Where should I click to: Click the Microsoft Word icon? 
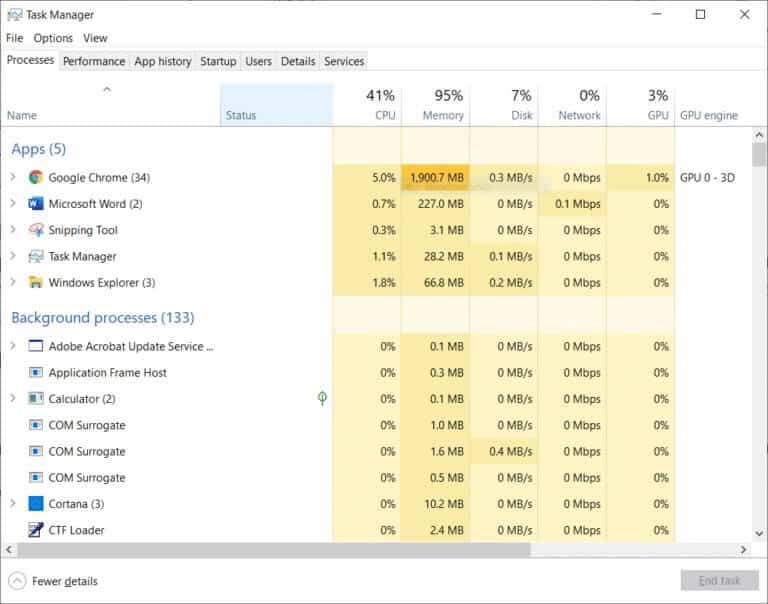pyautogui.click(x=35, y=203)
